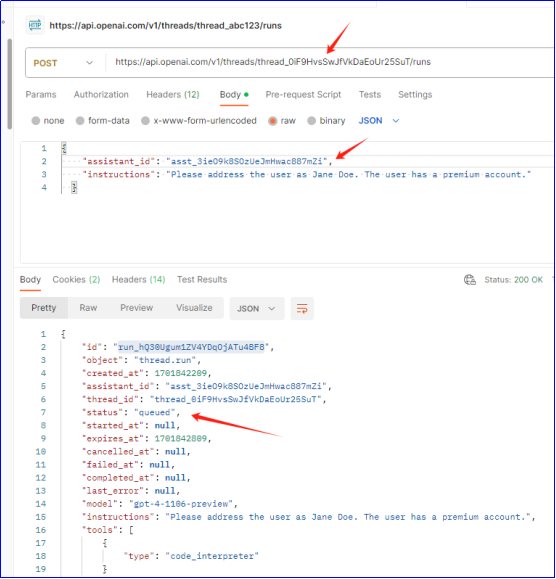Click the HTTP request icon beside the title
Image resolution: width=556 pixels, height=579 pixels.
[35, 25]
